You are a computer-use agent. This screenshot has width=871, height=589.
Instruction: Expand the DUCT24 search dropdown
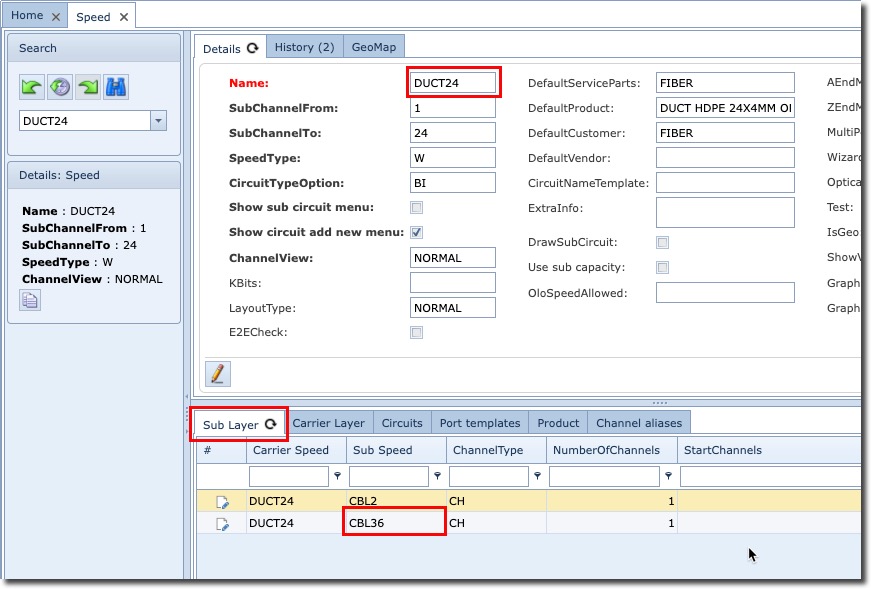click(x=158, y=121)
